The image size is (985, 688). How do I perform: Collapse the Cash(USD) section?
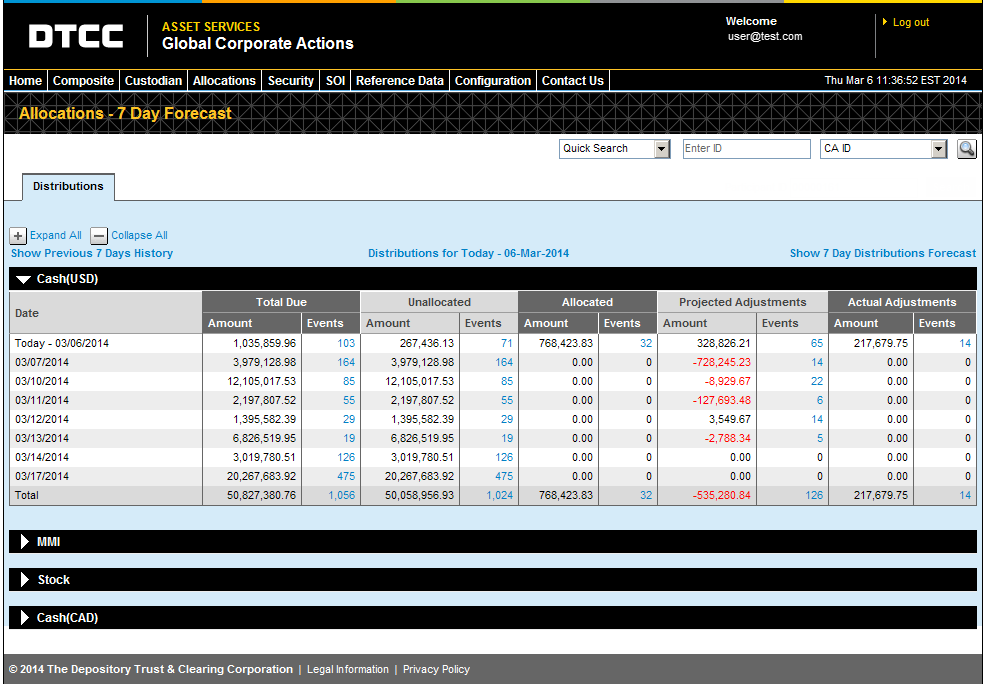point(25,279)
